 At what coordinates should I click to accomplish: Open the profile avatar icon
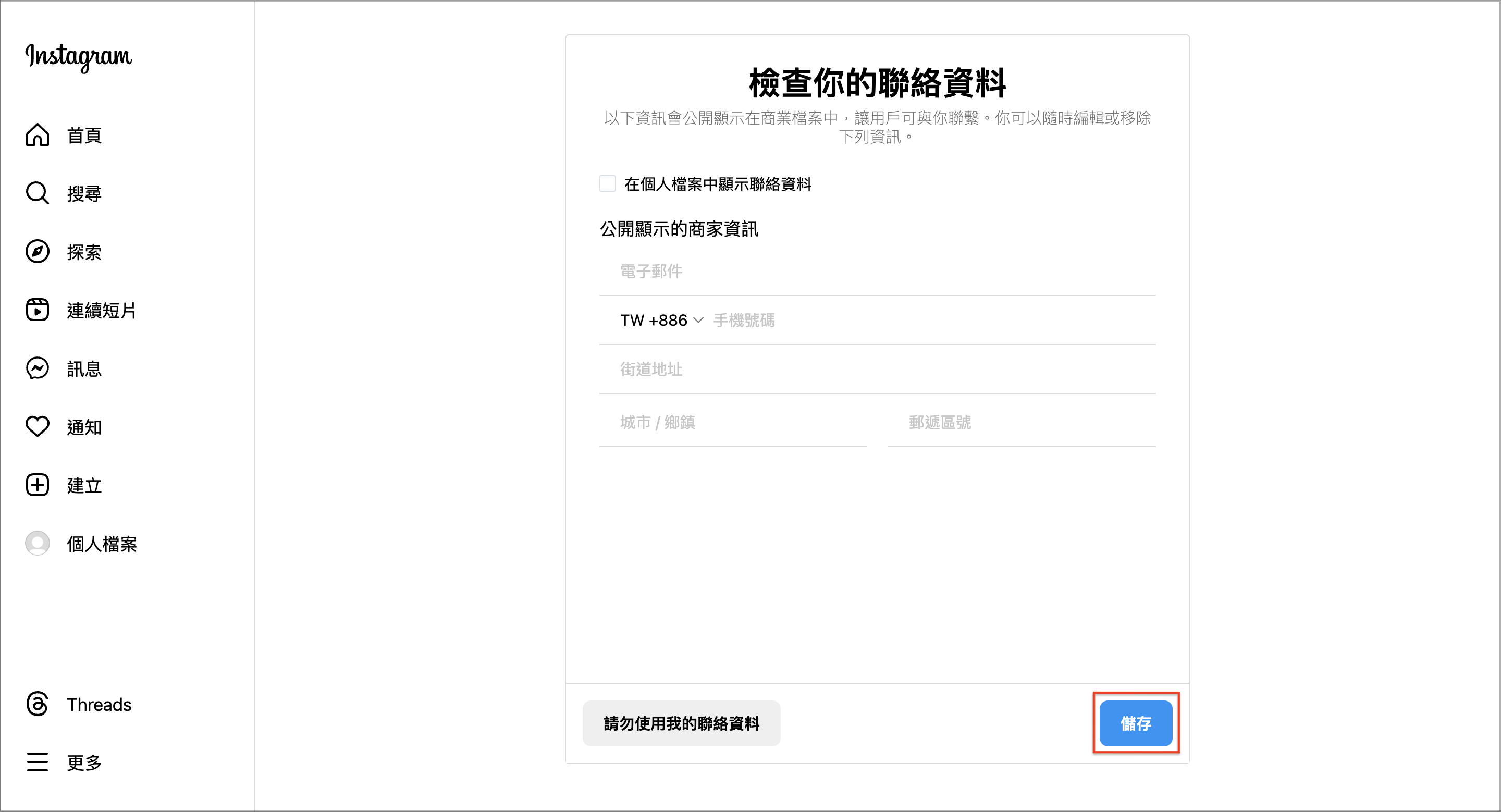click(x=38, y=543)
